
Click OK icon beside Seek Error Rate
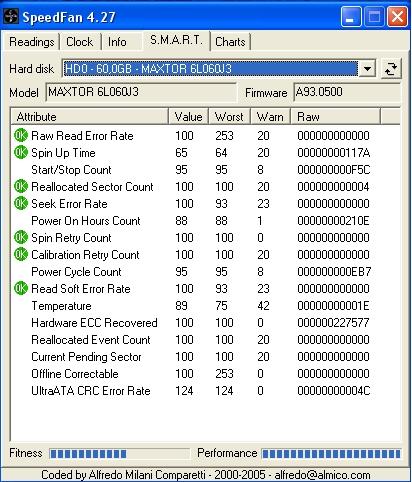(x=20, y=204)
